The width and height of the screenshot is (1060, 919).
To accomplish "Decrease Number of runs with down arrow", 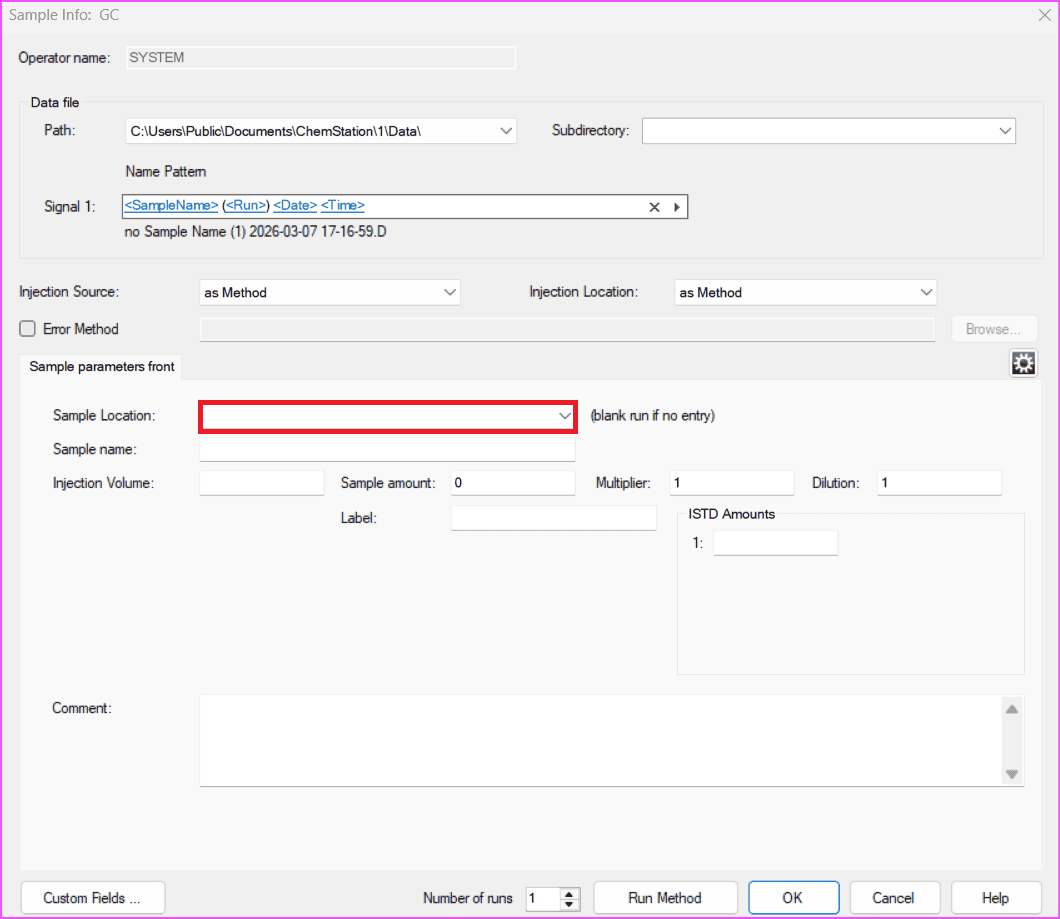I will 569,904.
